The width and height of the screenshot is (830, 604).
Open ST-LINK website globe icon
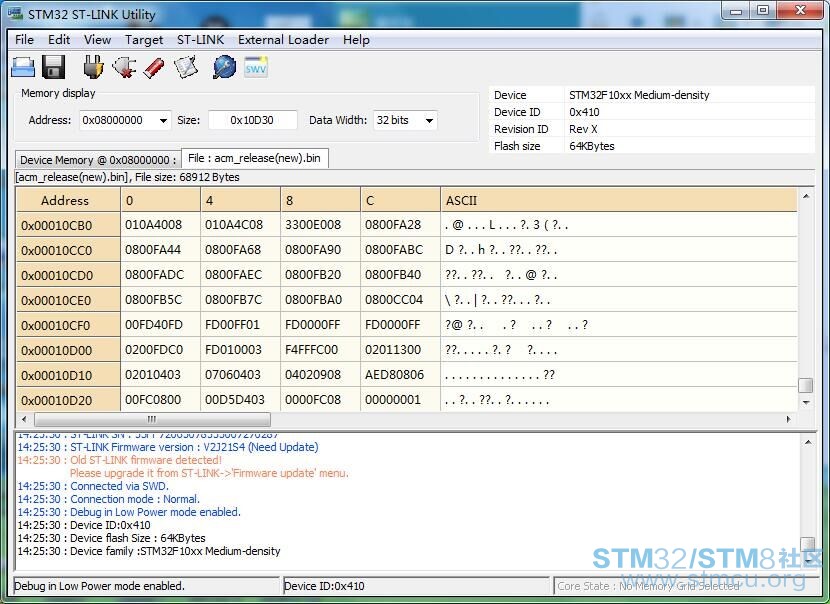(x=224, y=67)
